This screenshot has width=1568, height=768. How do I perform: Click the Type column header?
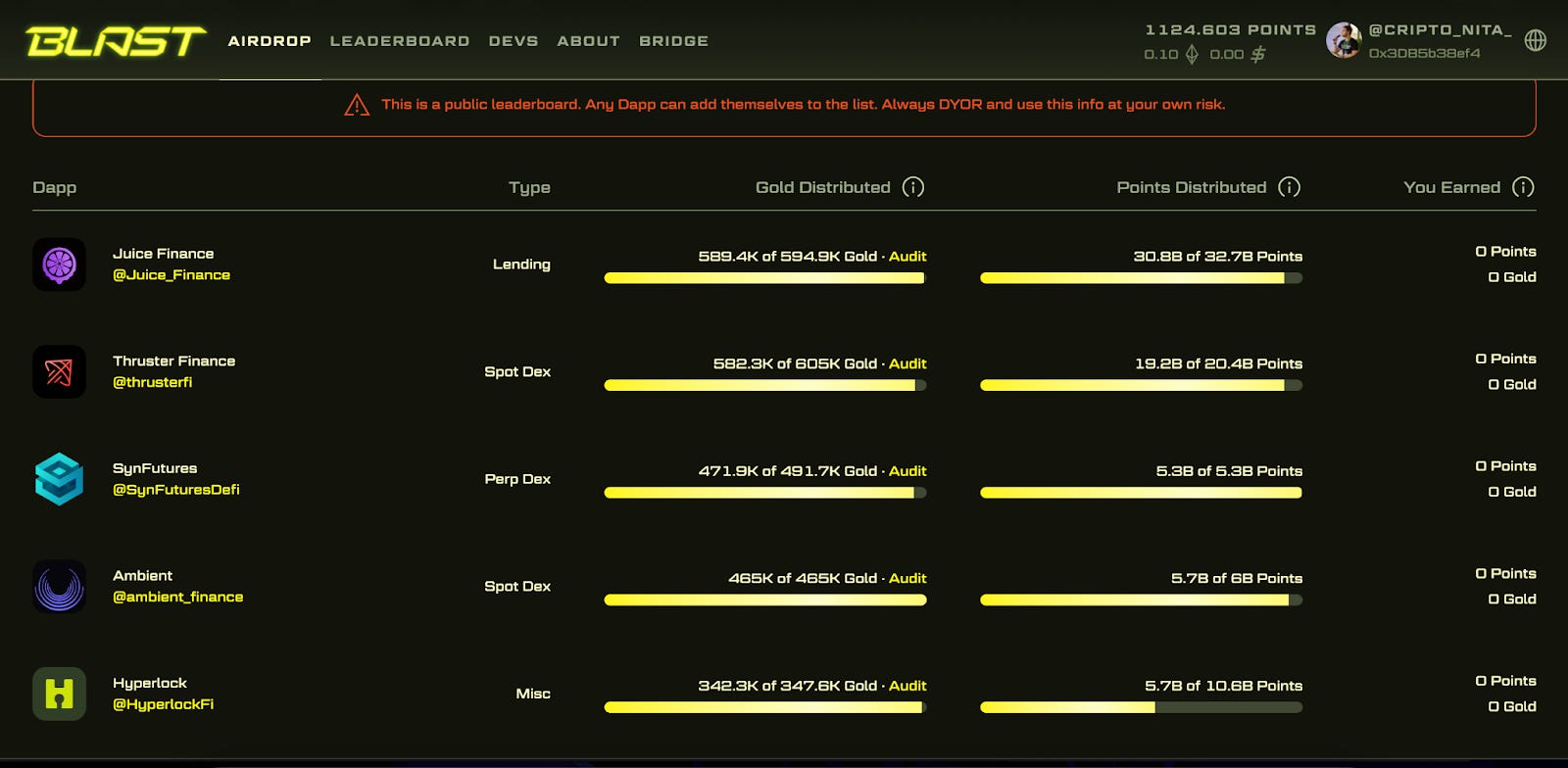[x=529, y=187]
